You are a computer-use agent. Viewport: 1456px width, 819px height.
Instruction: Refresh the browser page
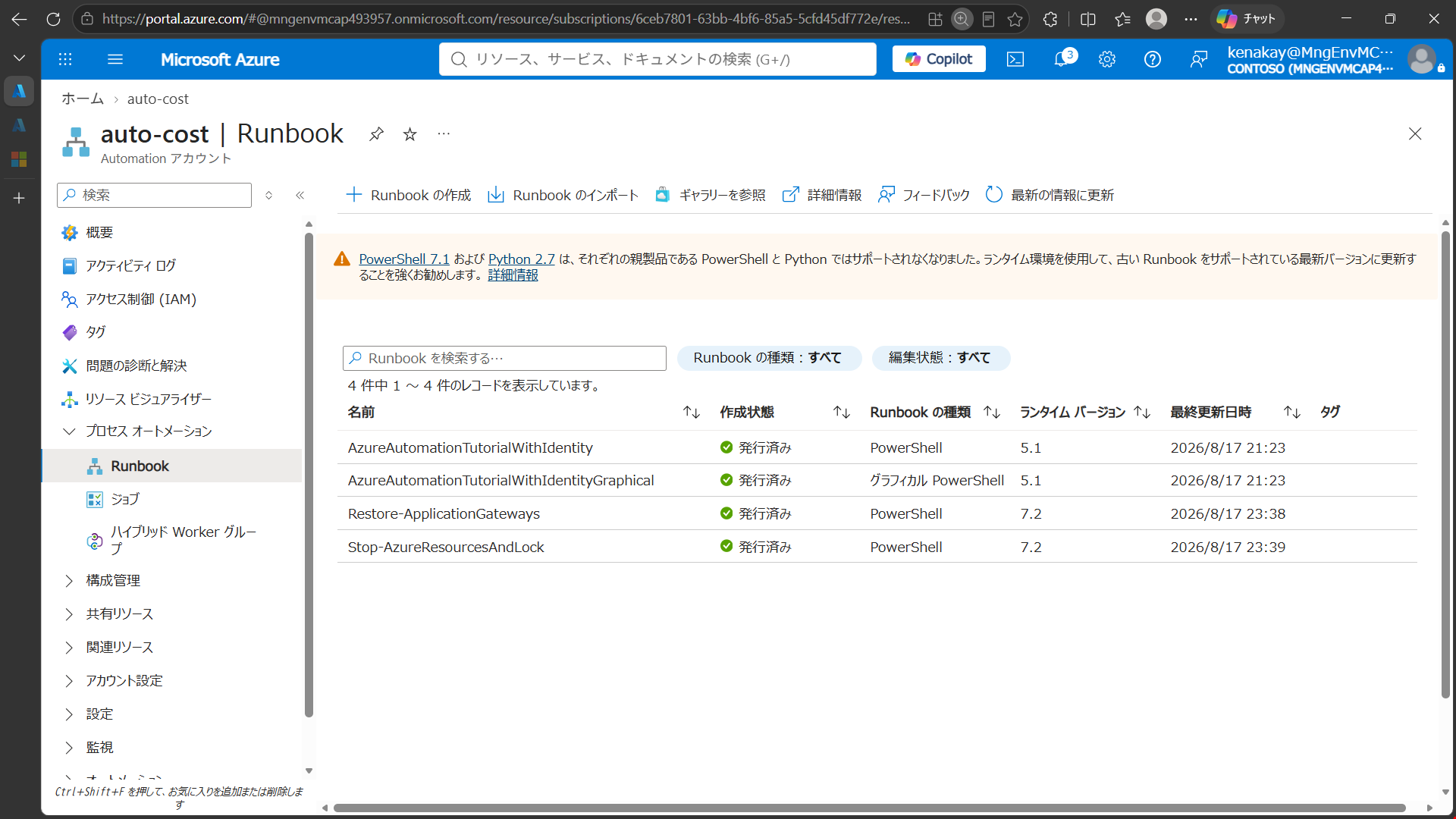[53, 19]
